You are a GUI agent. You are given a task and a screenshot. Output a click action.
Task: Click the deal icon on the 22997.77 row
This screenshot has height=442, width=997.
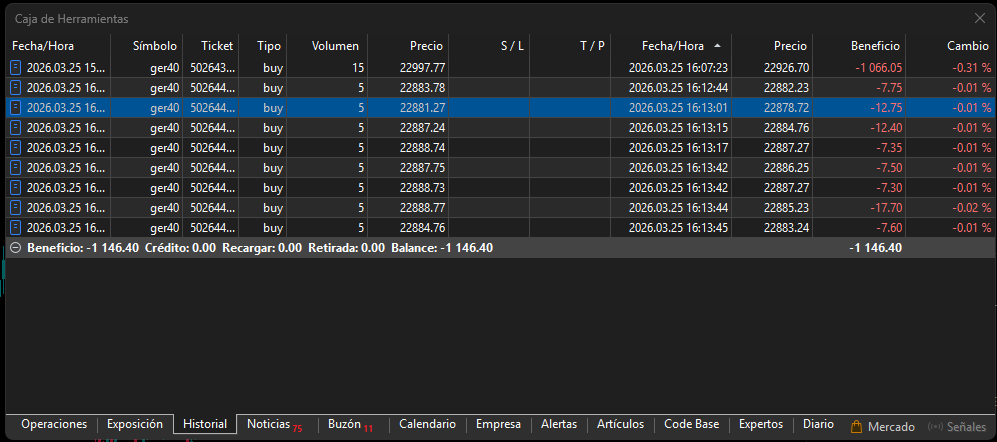coord(16,67)
